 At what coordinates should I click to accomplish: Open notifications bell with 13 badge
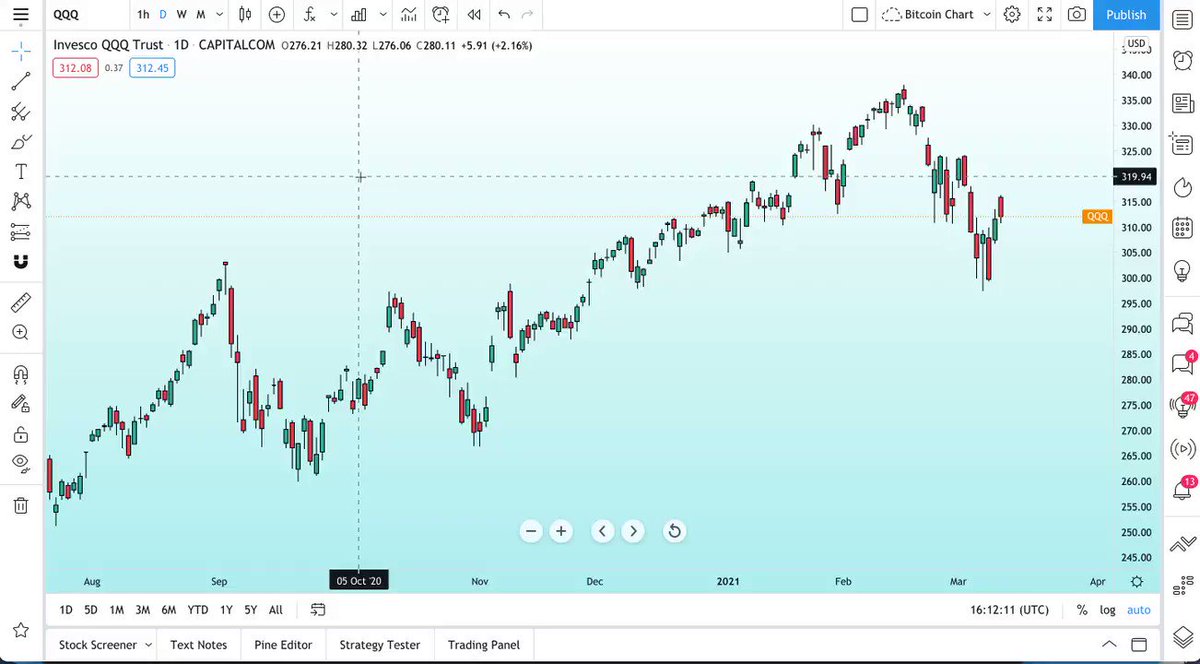[x=1181, y=489]
